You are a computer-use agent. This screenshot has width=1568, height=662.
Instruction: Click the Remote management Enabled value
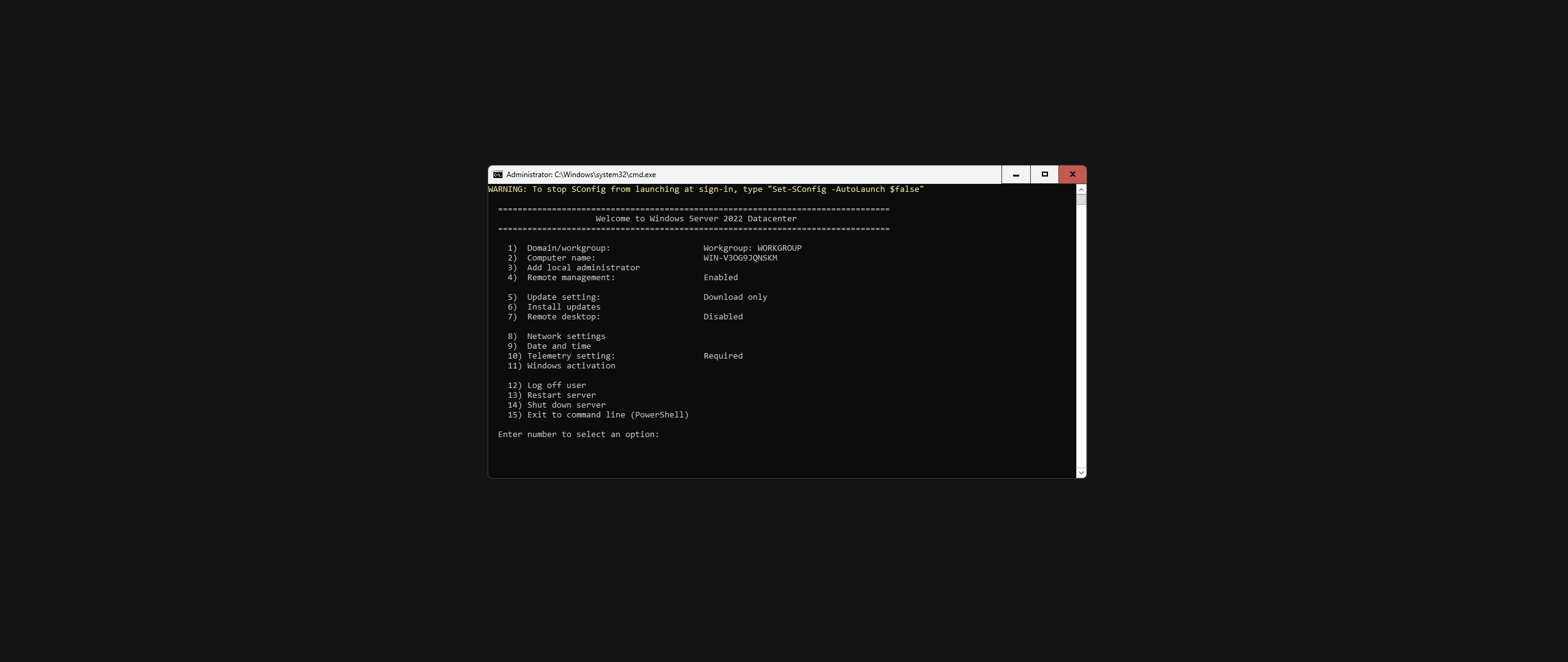pos(720,278)
